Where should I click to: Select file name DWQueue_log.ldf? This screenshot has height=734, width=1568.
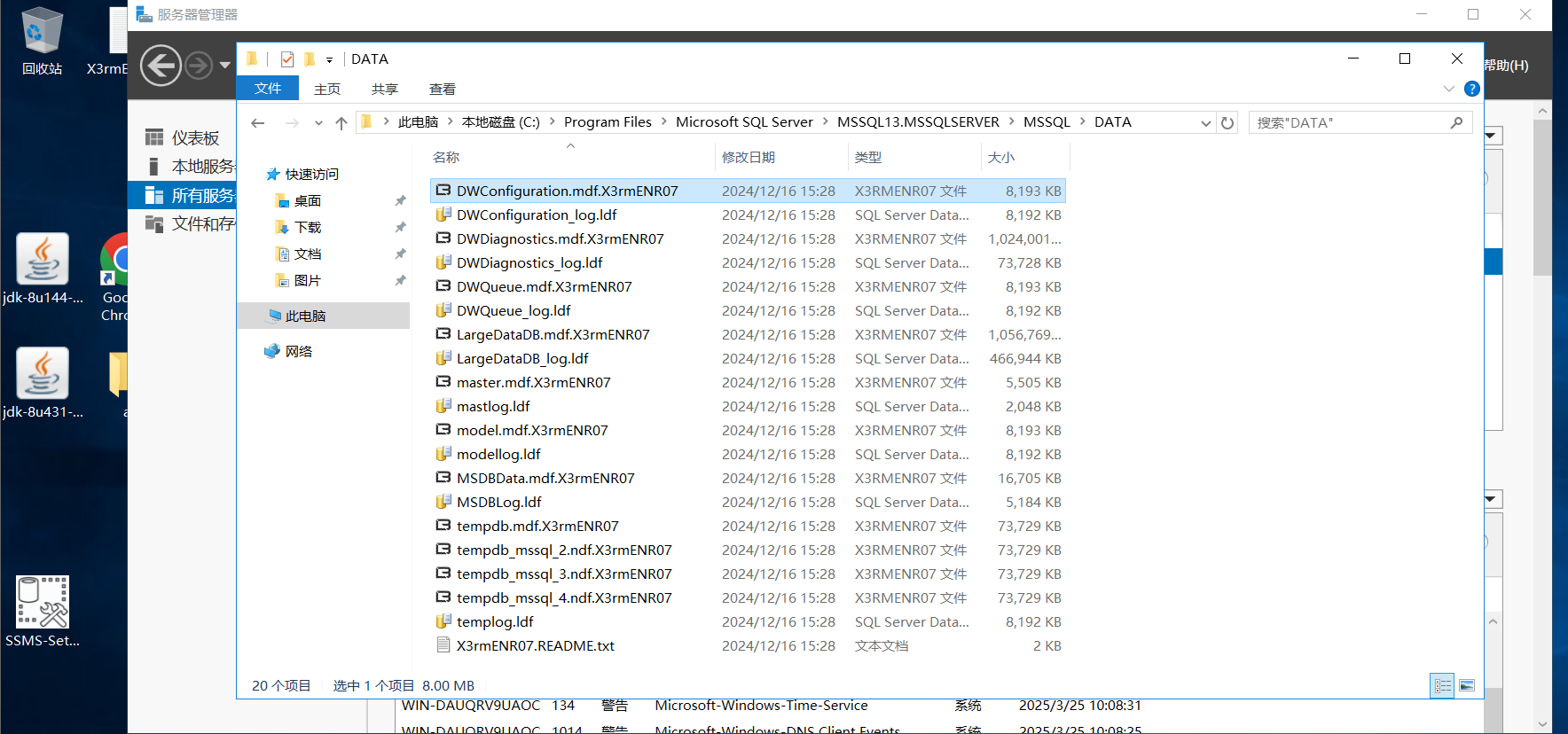click(514, 310)
